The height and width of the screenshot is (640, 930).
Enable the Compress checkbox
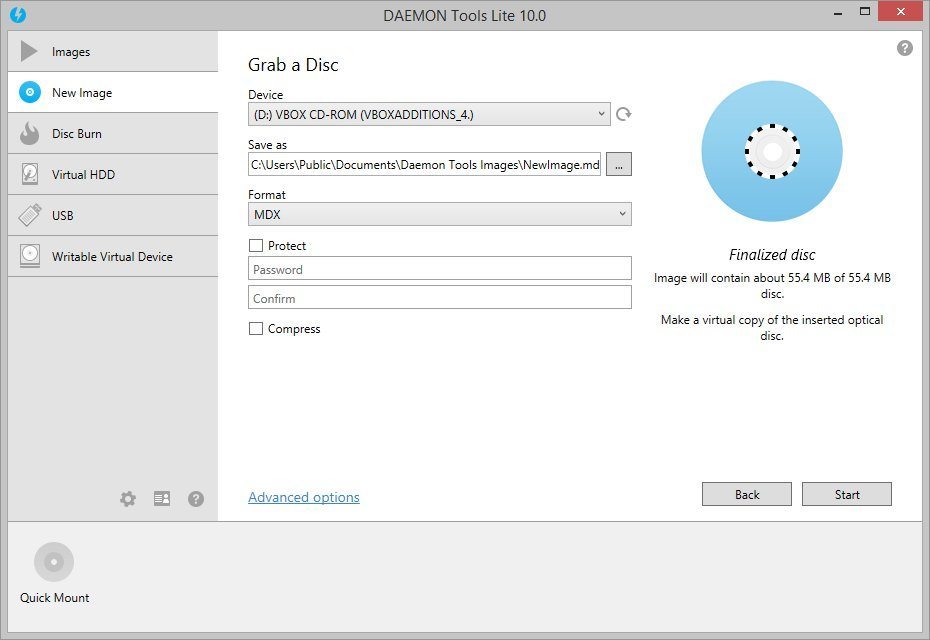coord(256,328)
